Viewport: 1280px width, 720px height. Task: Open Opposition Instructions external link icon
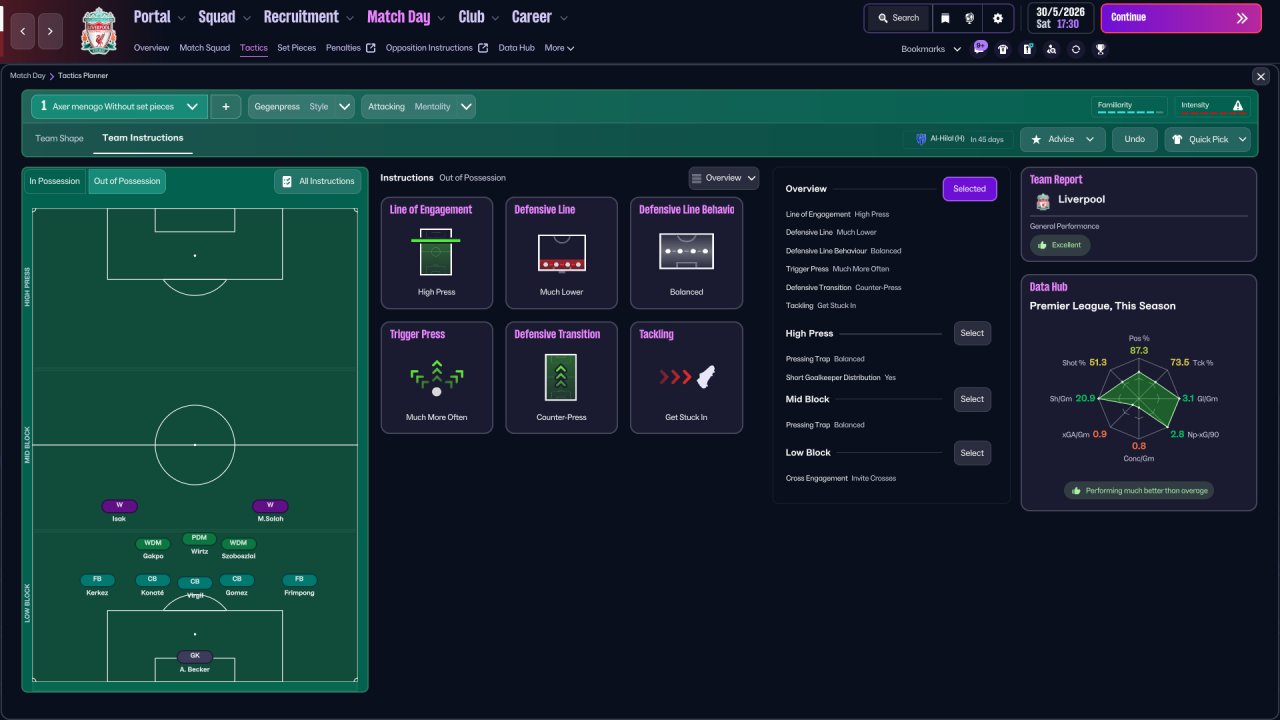click(483, 48)
